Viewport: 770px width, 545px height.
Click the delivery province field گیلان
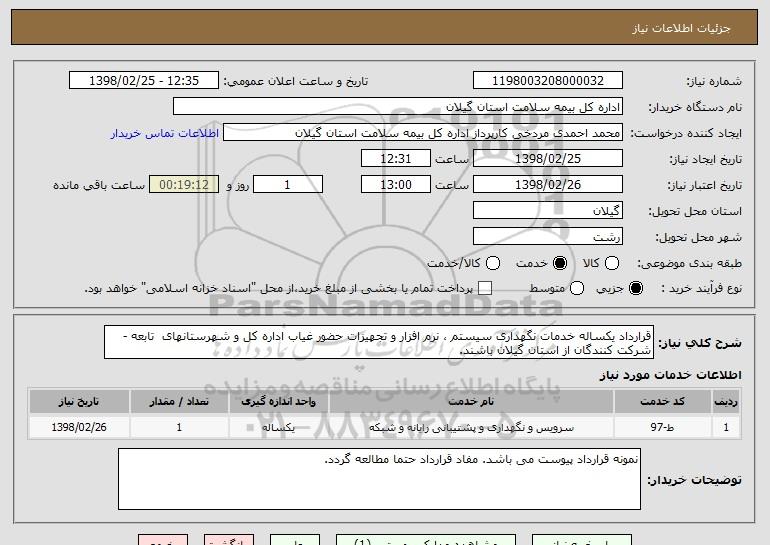pos(548,211)
